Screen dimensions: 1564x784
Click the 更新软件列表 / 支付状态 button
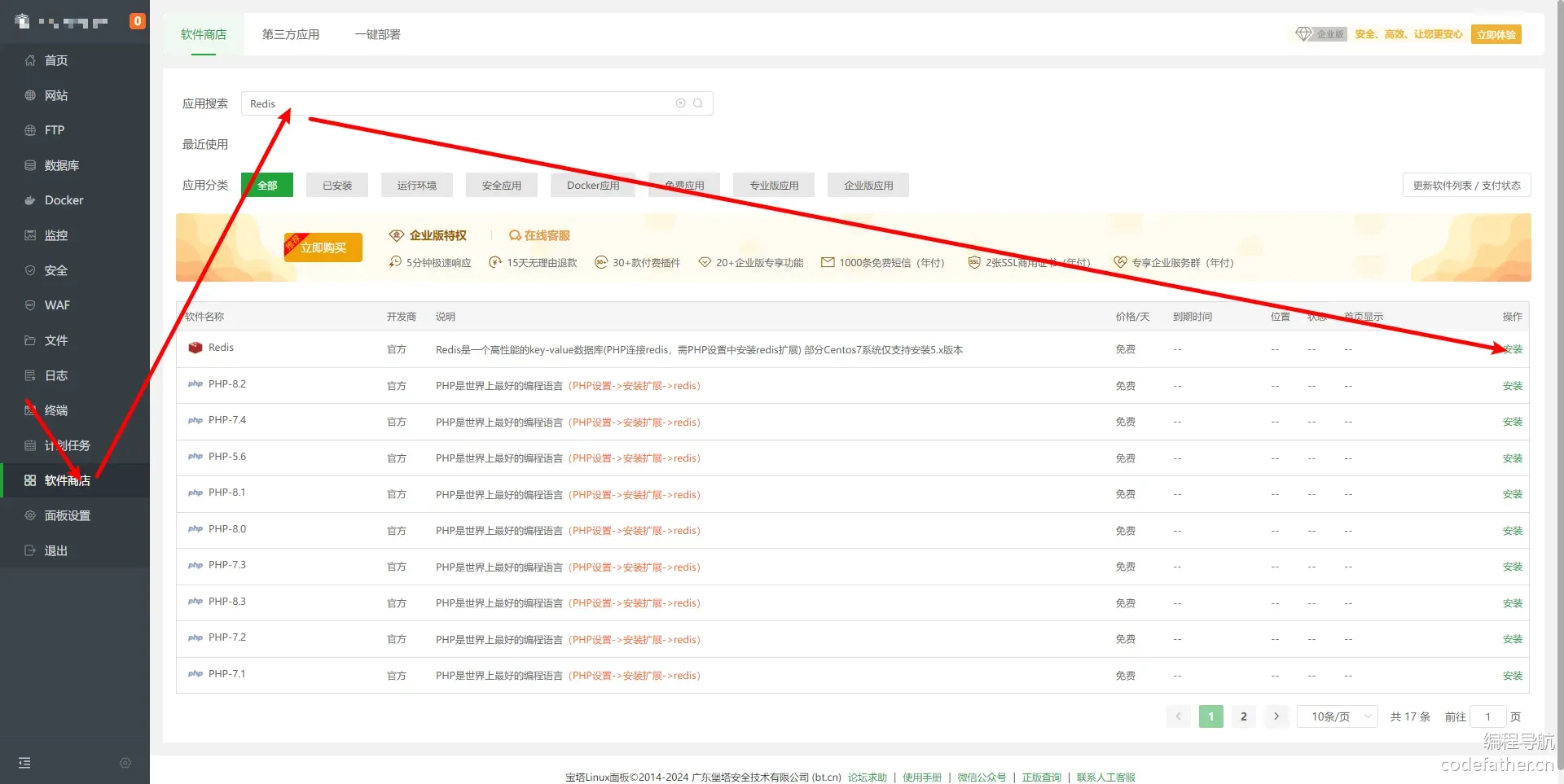[x=1466, y=186]
